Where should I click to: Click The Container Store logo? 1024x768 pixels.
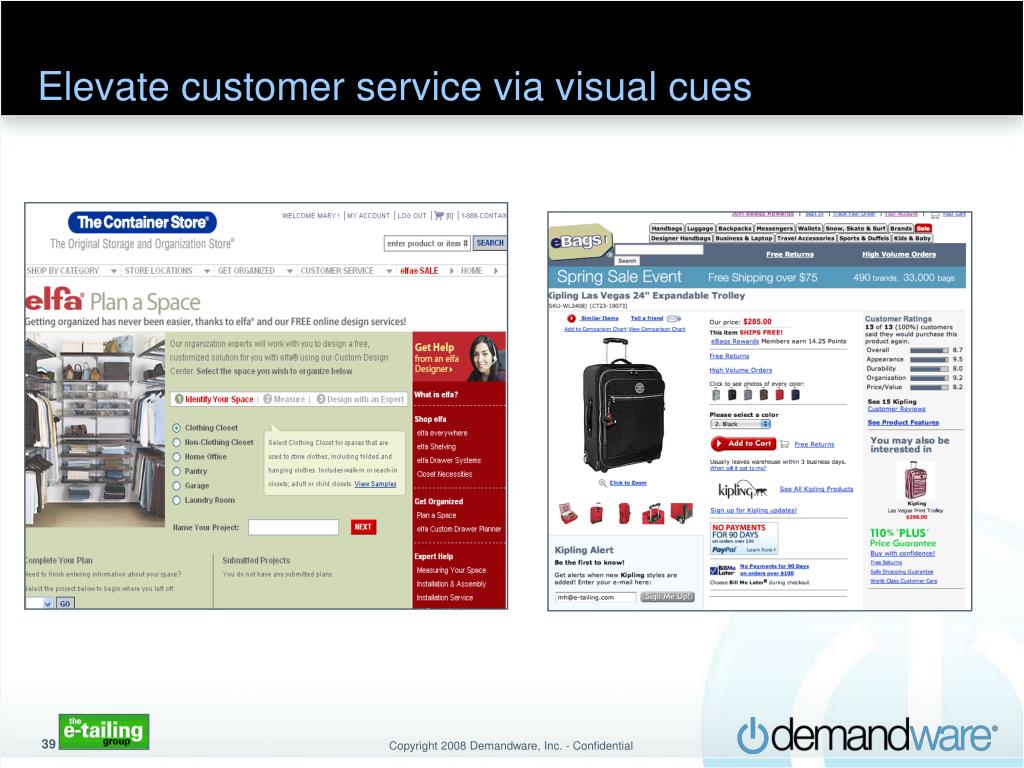(x=142, y=222)
